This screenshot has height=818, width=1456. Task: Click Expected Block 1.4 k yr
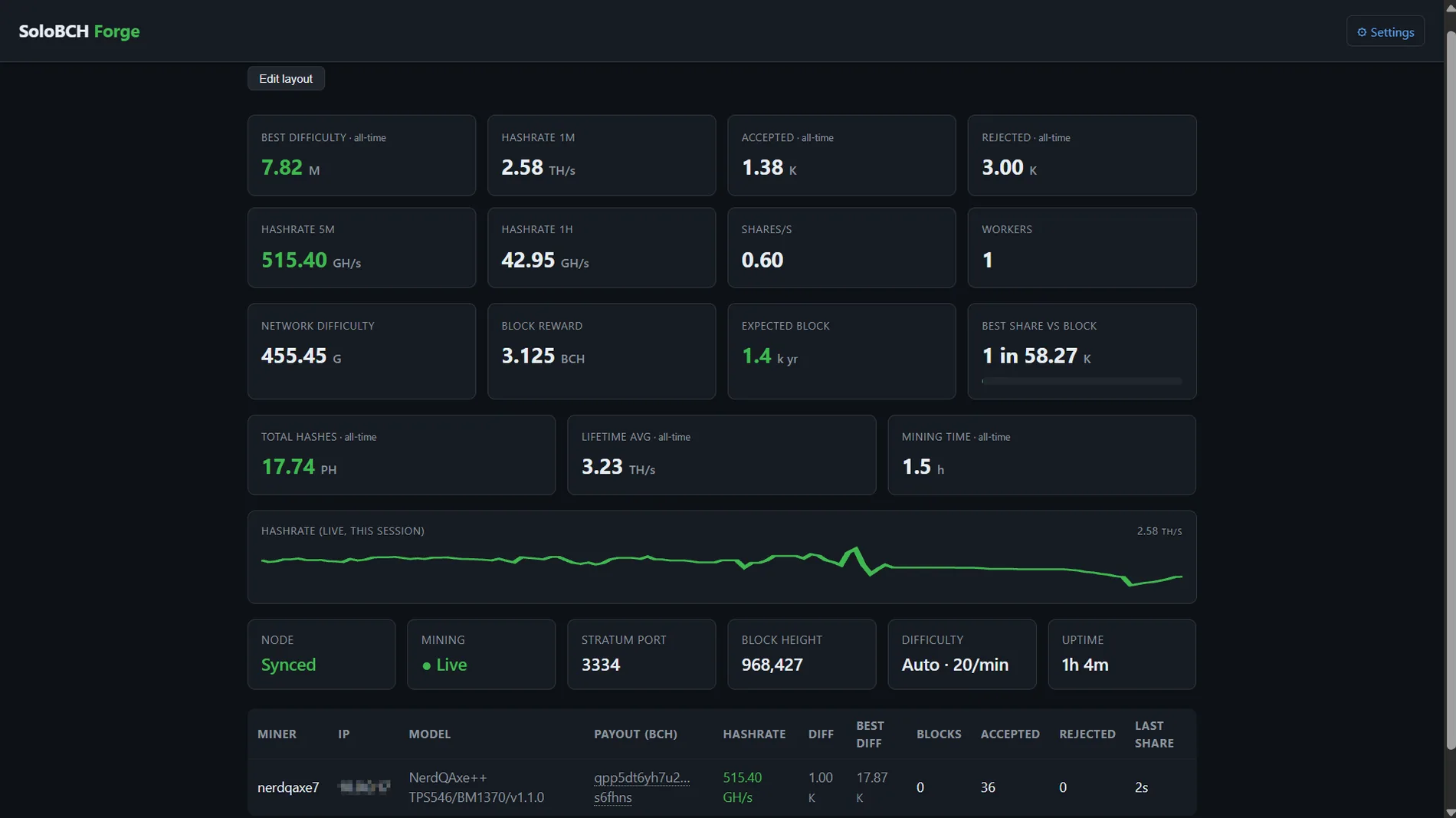click(x=841, y=351)
